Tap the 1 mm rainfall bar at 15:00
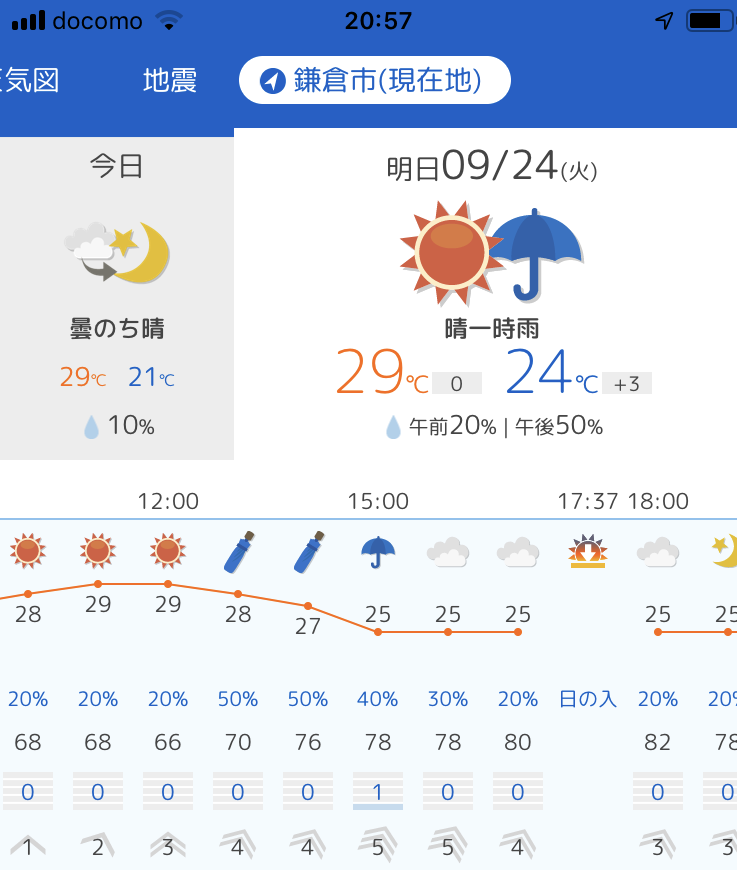Image resolution: width=737 pixels, height=870 pixels. coord(378,792)
